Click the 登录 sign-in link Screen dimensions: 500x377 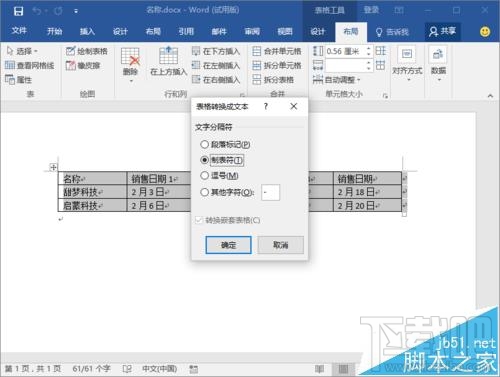(x=371, y=10)
